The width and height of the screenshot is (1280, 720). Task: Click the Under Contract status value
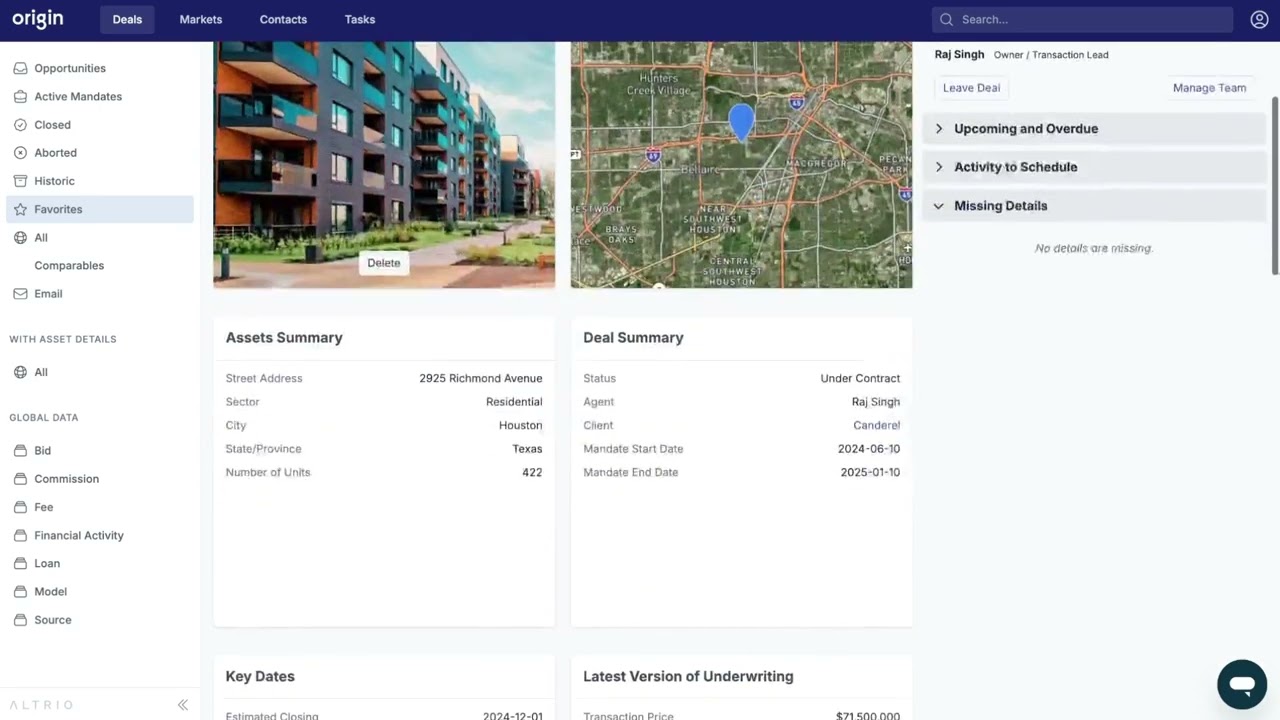pyautogui.click(x=860, y=378)
